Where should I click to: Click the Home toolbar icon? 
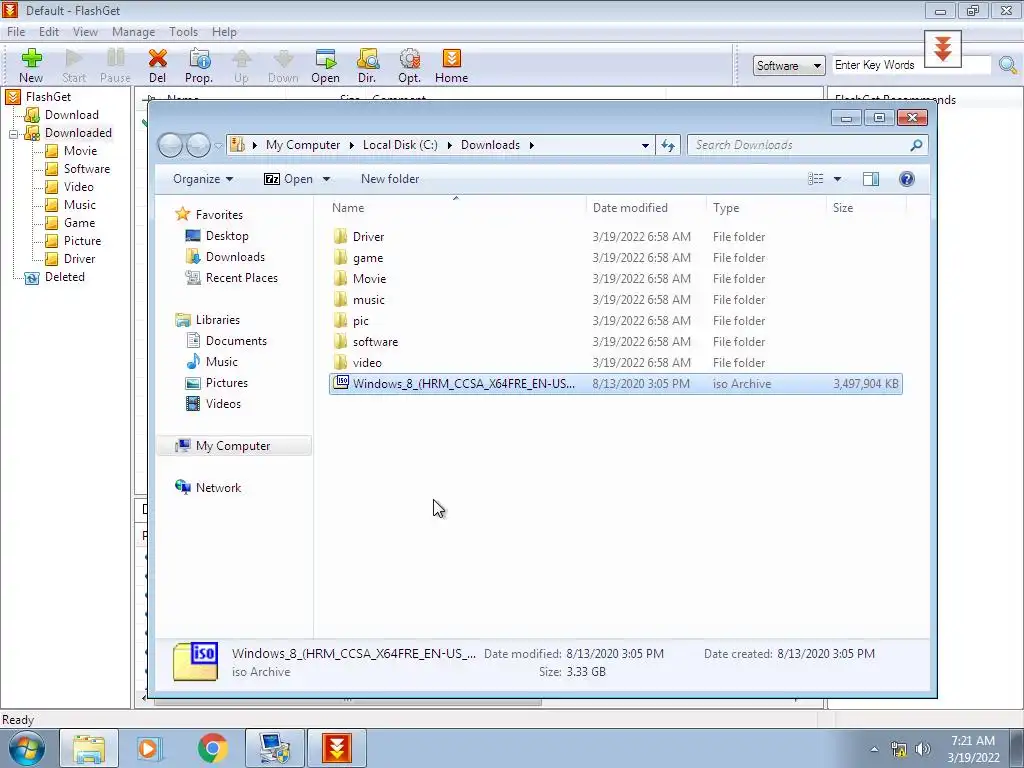coord(451,65)
